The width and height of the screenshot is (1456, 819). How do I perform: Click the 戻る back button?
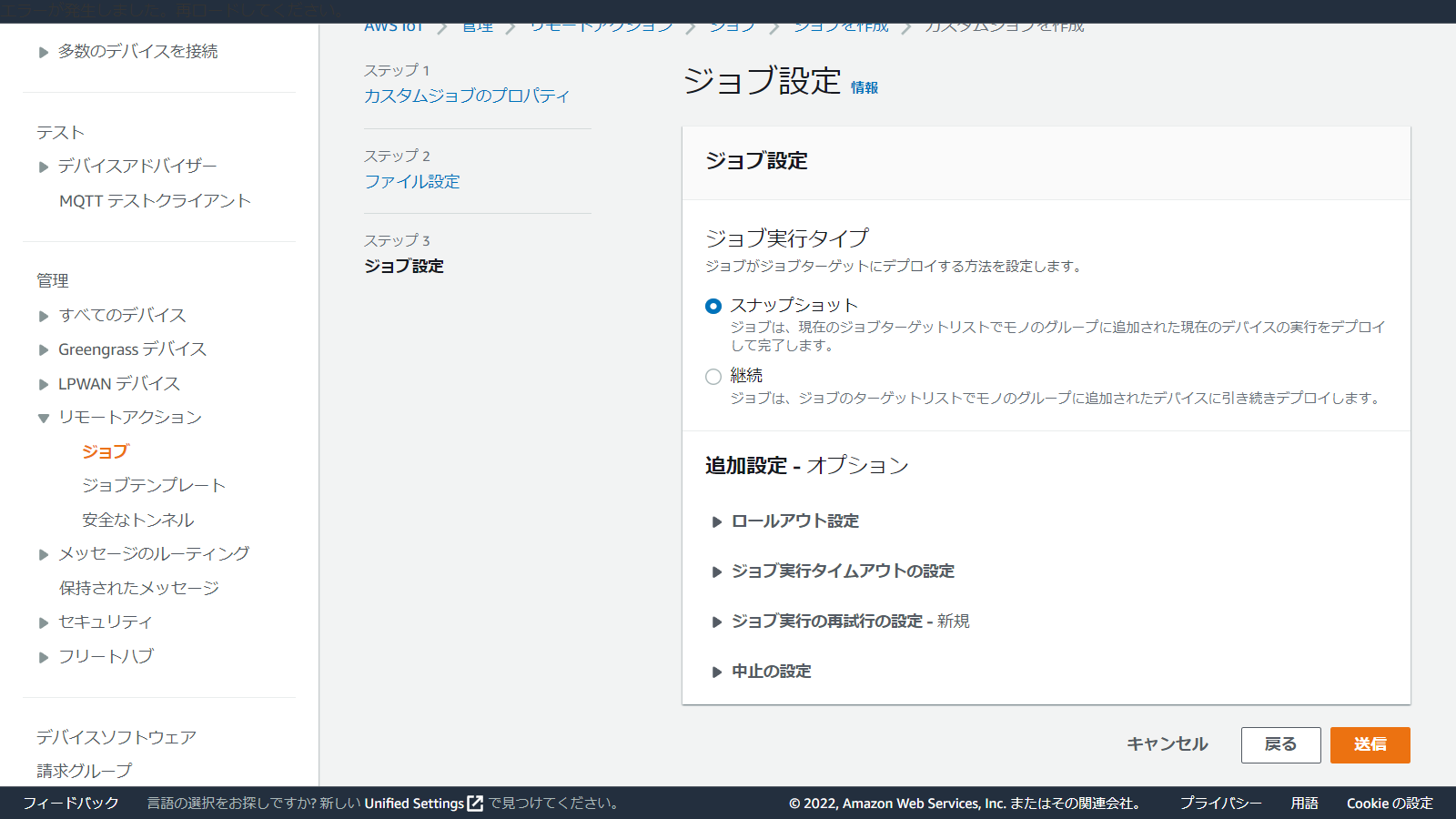tap(1280, 744)
